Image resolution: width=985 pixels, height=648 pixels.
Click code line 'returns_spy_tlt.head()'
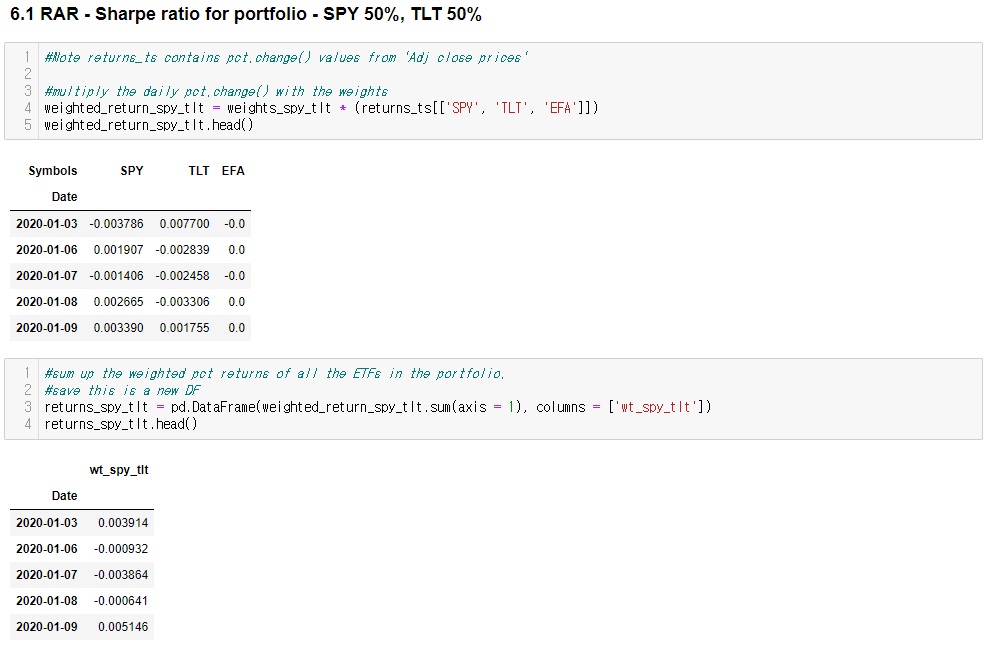[121, 424]
